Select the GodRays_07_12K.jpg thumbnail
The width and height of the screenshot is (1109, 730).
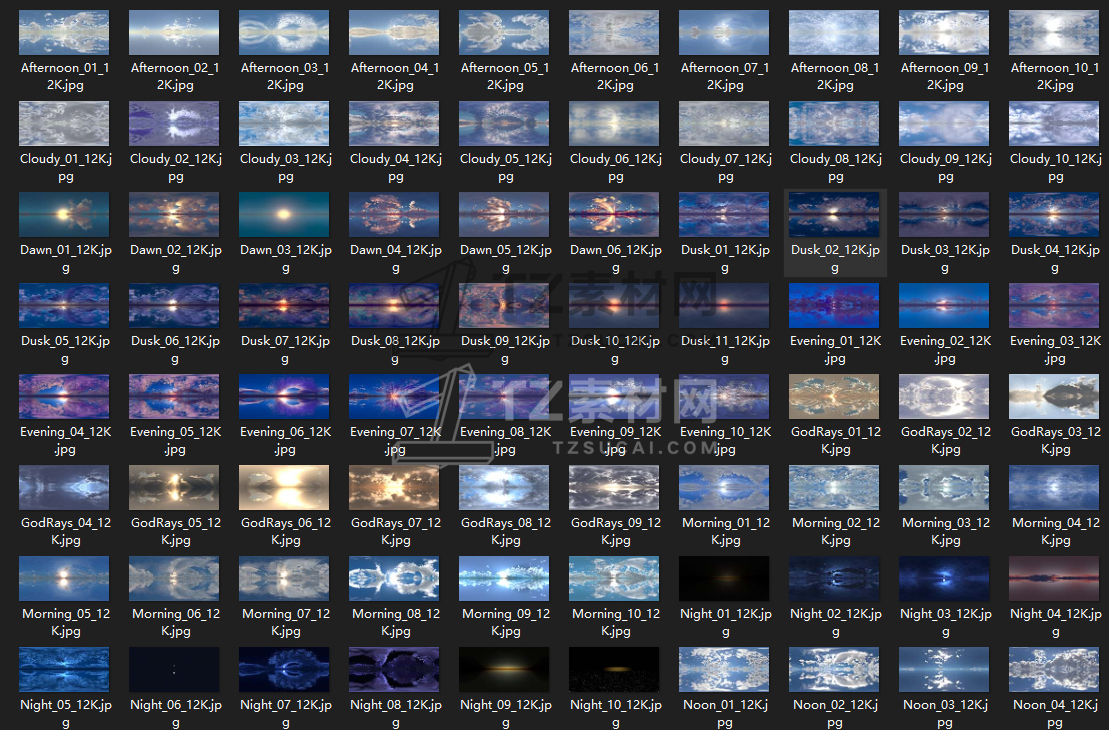point(394,487)
